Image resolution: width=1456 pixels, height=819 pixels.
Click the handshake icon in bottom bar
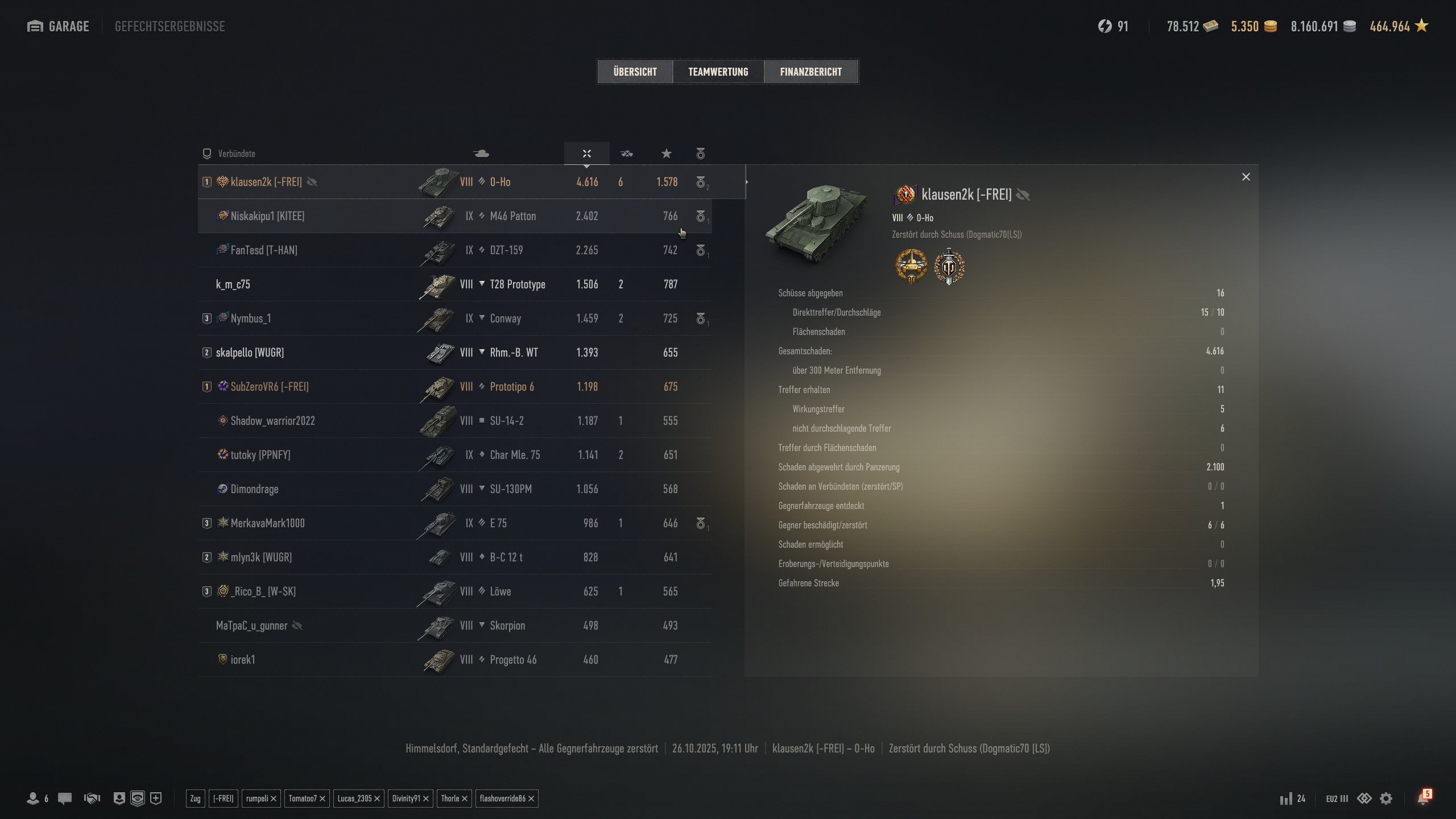[x=92, y=799]
